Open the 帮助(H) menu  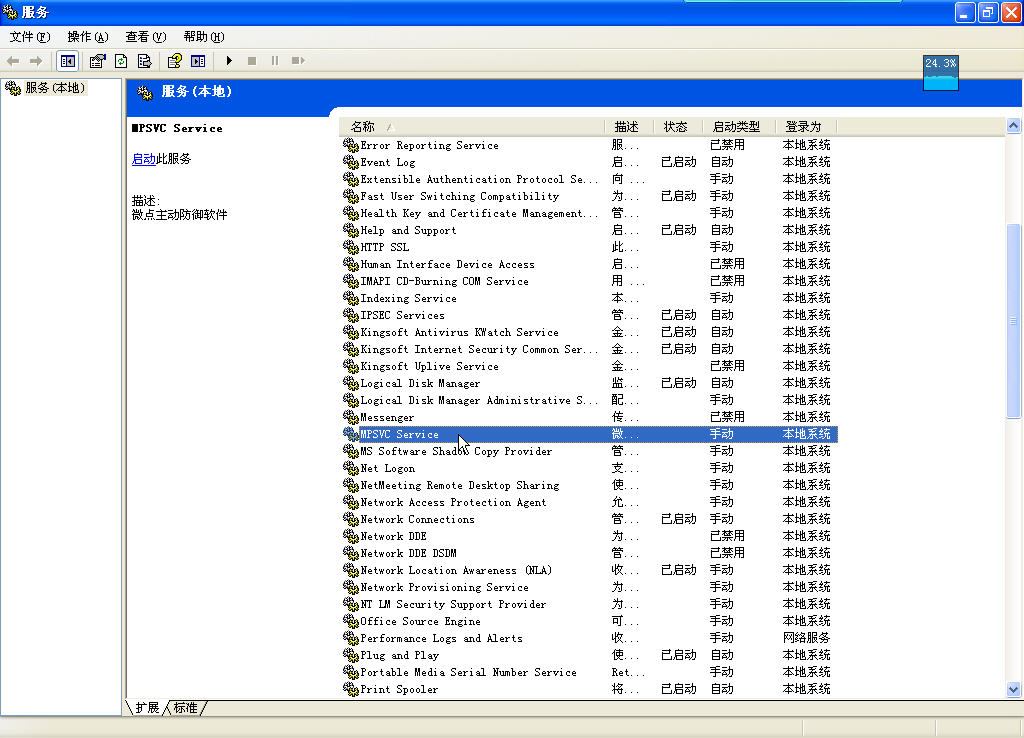point(204,37)
